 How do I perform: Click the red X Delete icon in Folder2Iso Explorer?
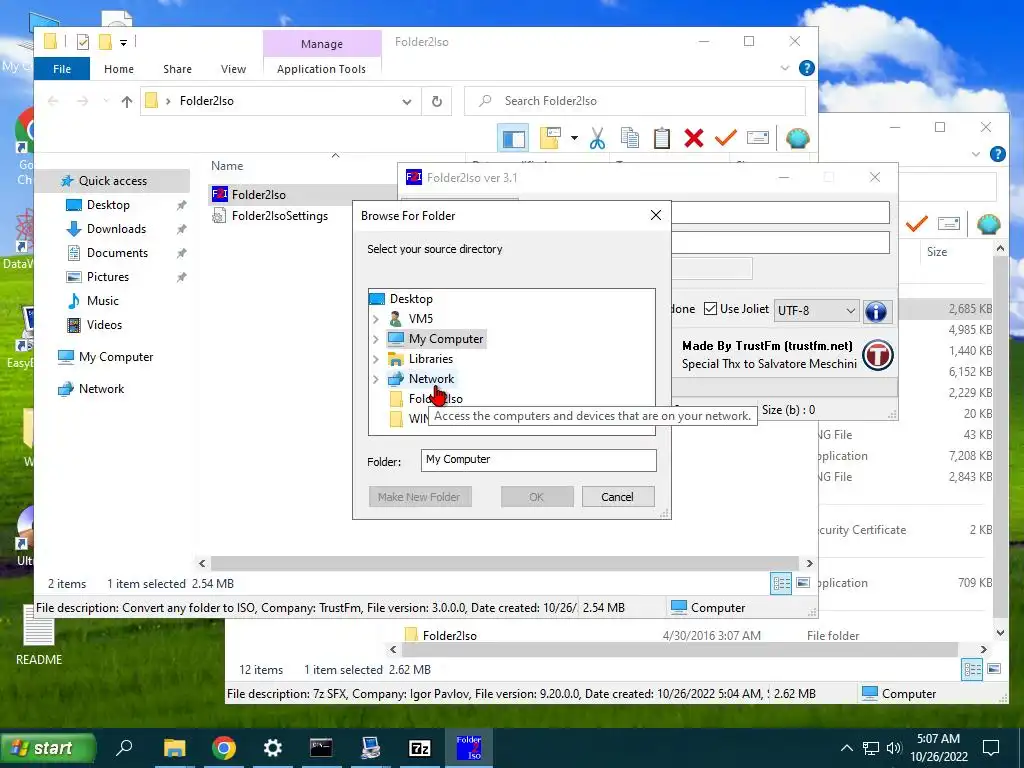coord(694,138)
